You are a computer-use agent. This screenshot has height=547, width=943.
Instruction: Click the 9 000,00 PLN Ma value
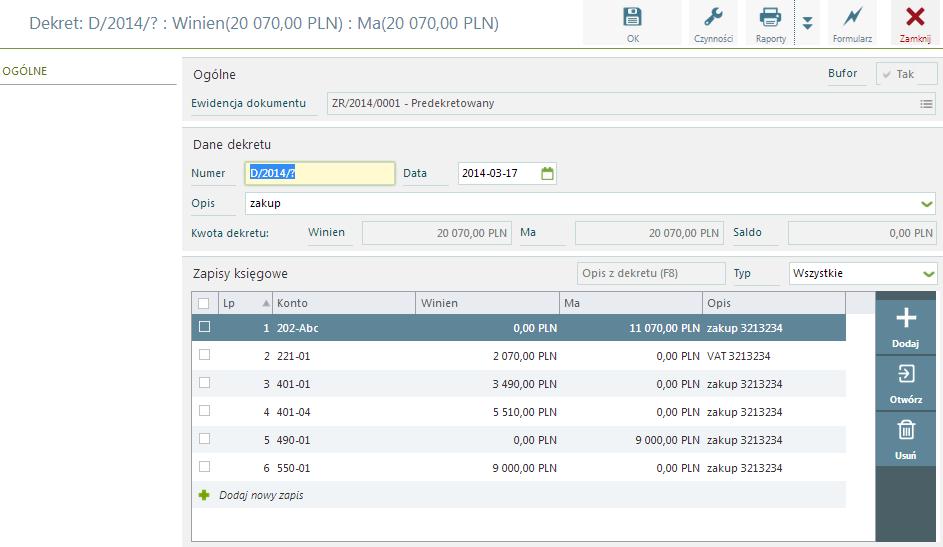click(668, 440)
